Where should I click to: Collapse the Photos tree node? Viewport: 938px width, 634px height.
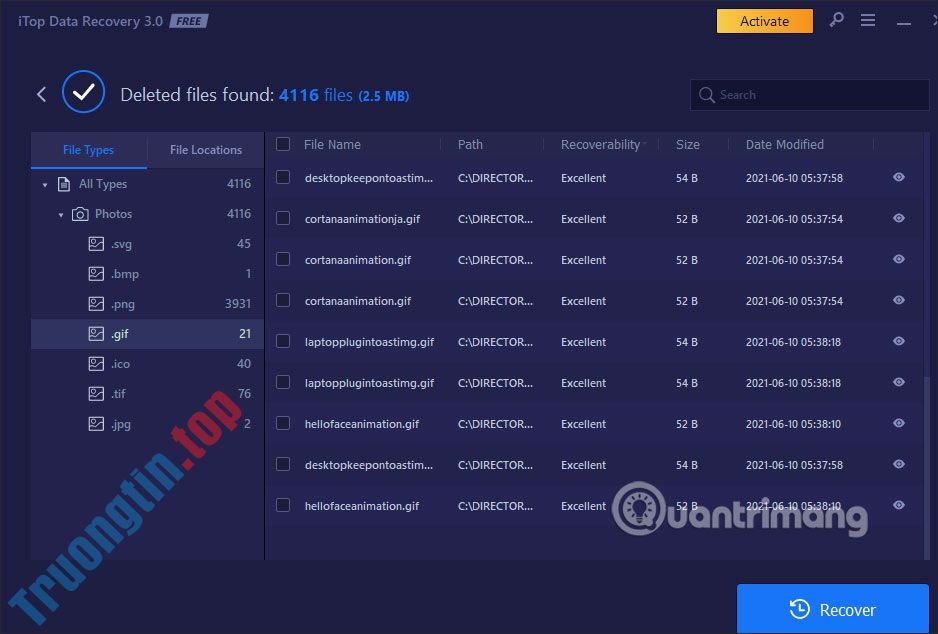[x=61, y=215]
